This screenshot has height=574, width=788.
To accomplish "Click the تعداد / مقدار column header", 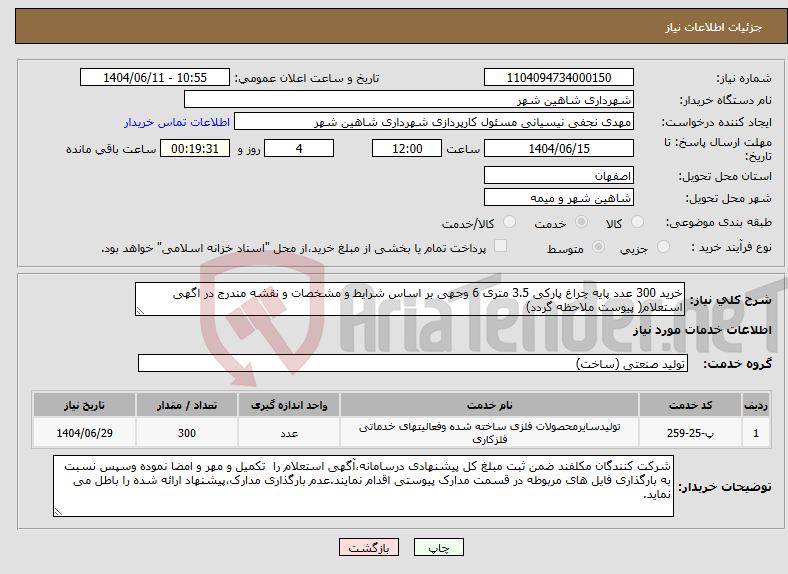I will (x=186, y=405).
